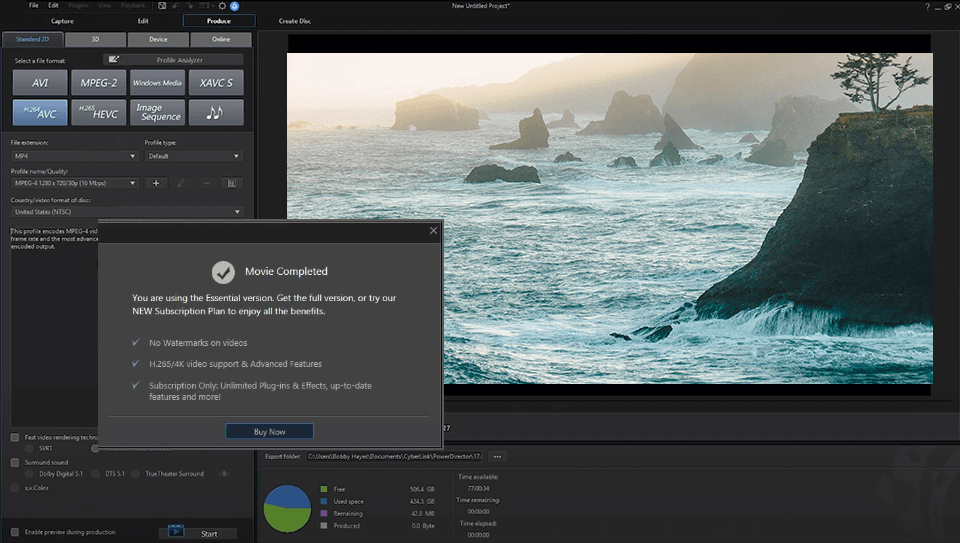This screenshot has height=543, width=960.
Task: Click 'No Watermarks on videos' text
Action: click(198, 343)
